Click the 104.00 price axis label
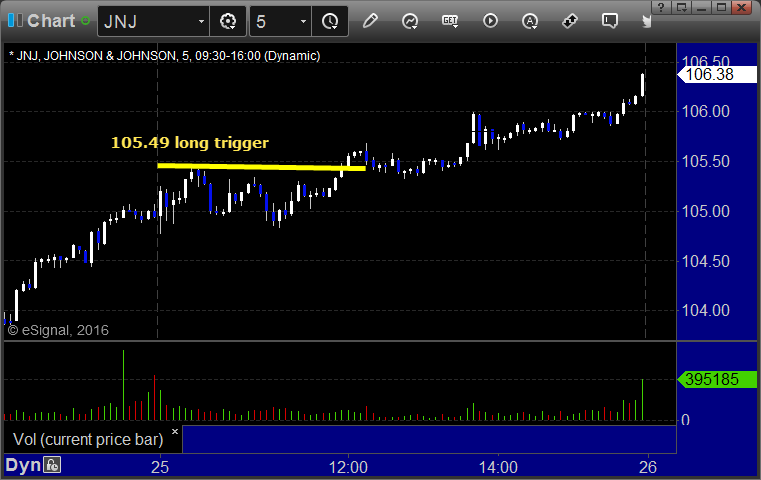Screen dimensions: 761x480 click(x=706, y=310)
